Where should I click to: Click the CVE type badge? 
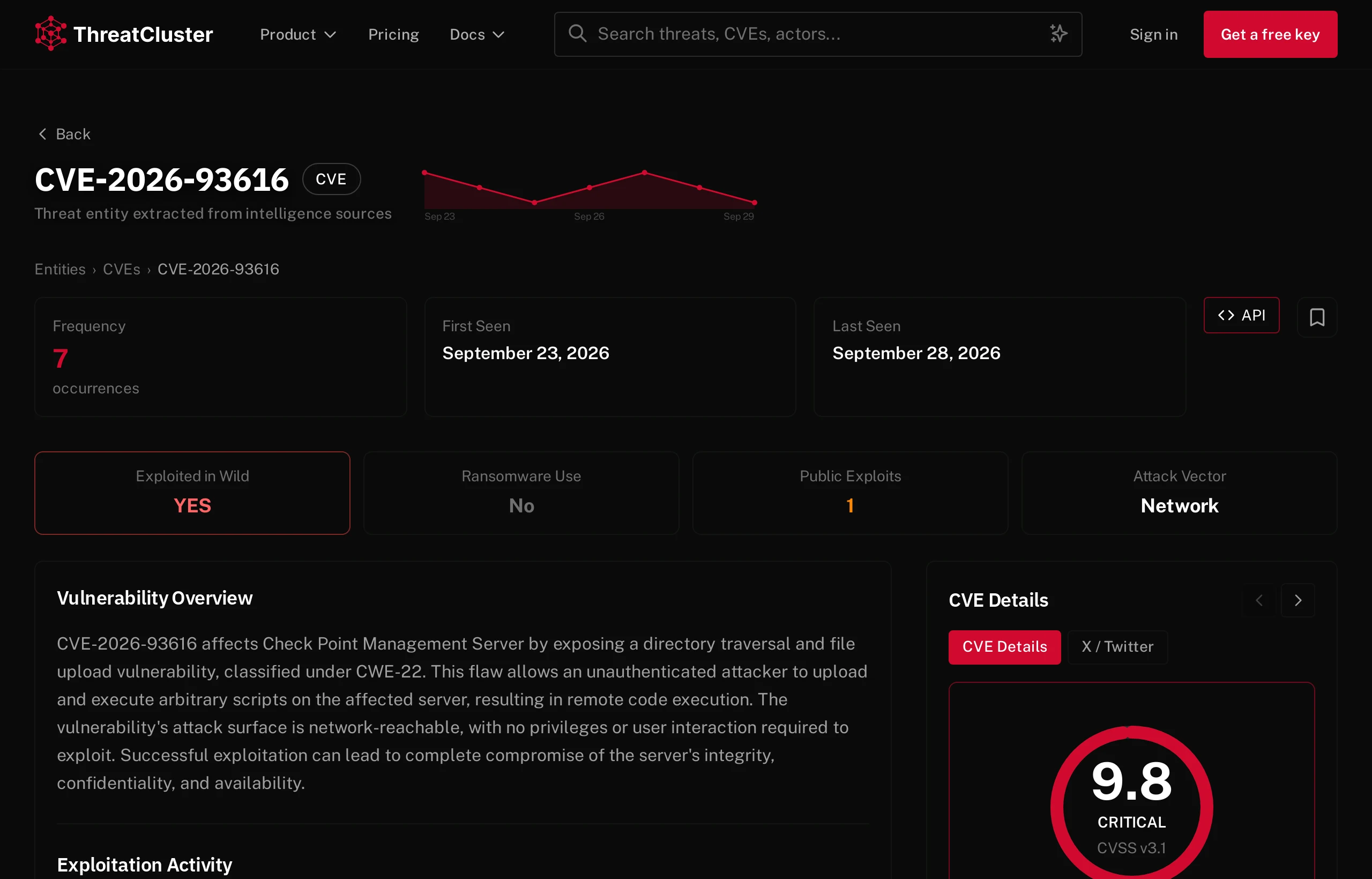tap(331, 179)
